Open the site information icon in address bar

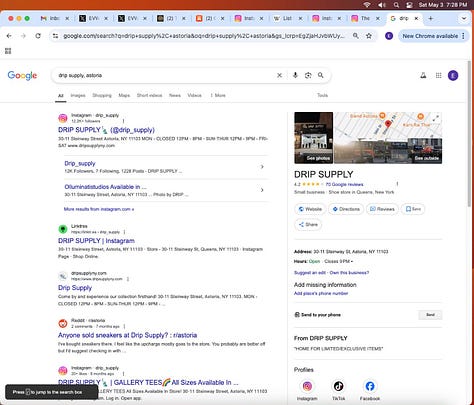55,36
